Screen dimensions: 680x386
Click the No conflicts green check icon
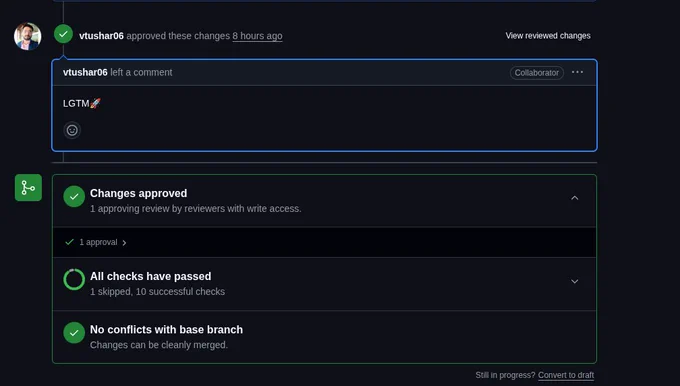click(74, 333)
